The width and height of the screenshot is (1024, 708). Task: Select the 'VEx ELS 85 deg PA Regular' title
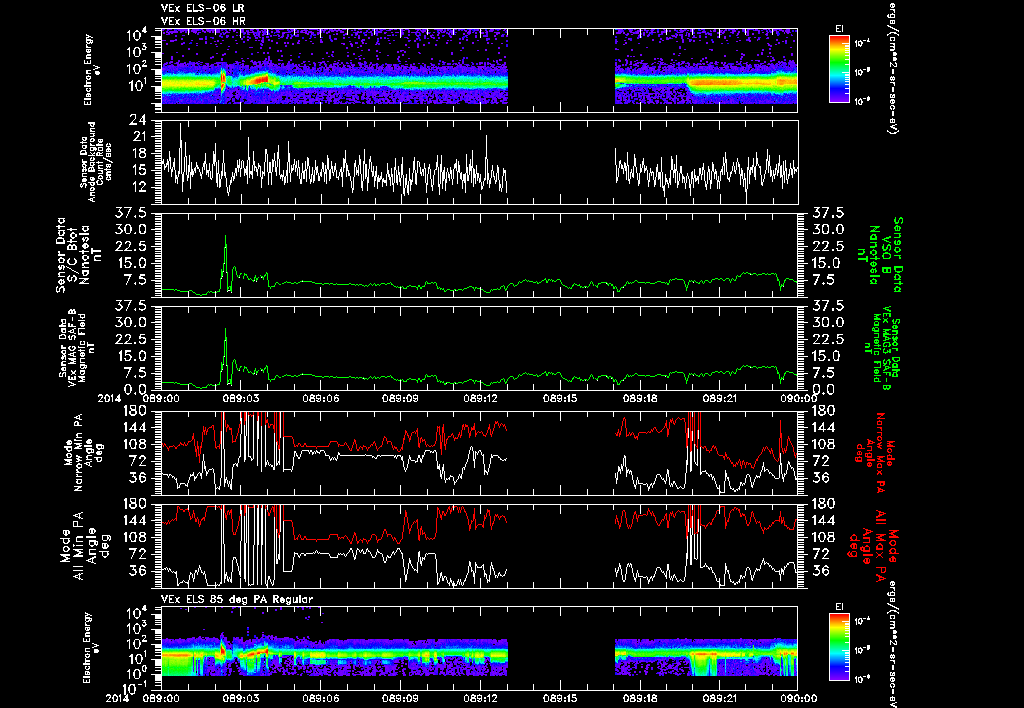(237, 599)
